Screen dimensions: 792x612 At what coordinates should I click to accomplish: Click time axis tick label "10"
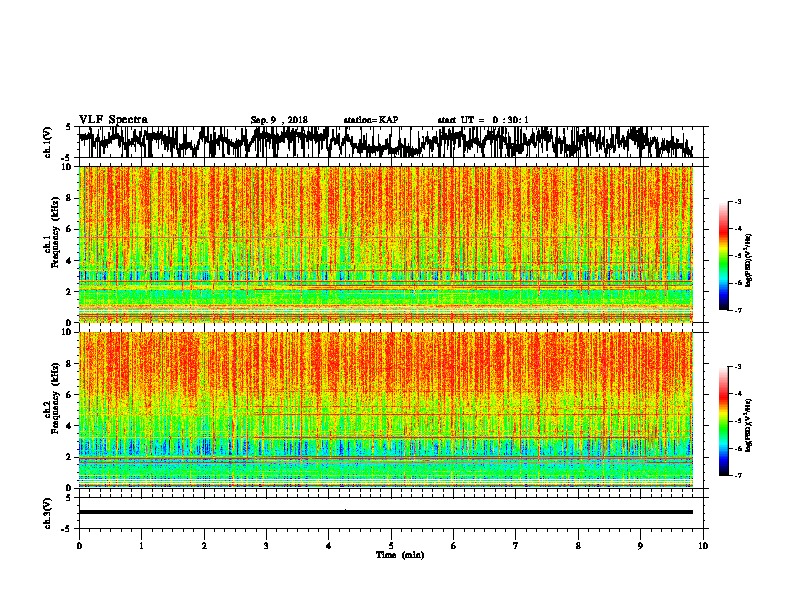703,546
